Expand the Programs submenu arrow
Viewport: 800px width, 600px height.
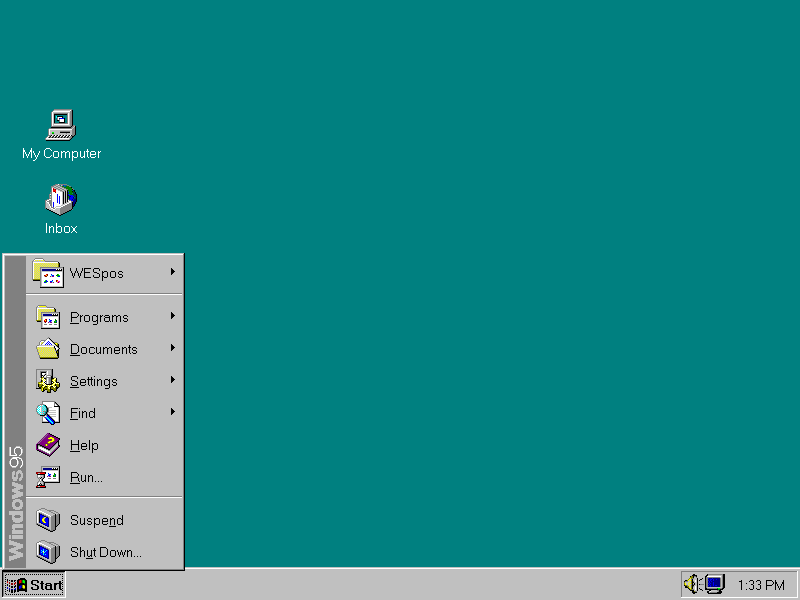click(173, 316)
